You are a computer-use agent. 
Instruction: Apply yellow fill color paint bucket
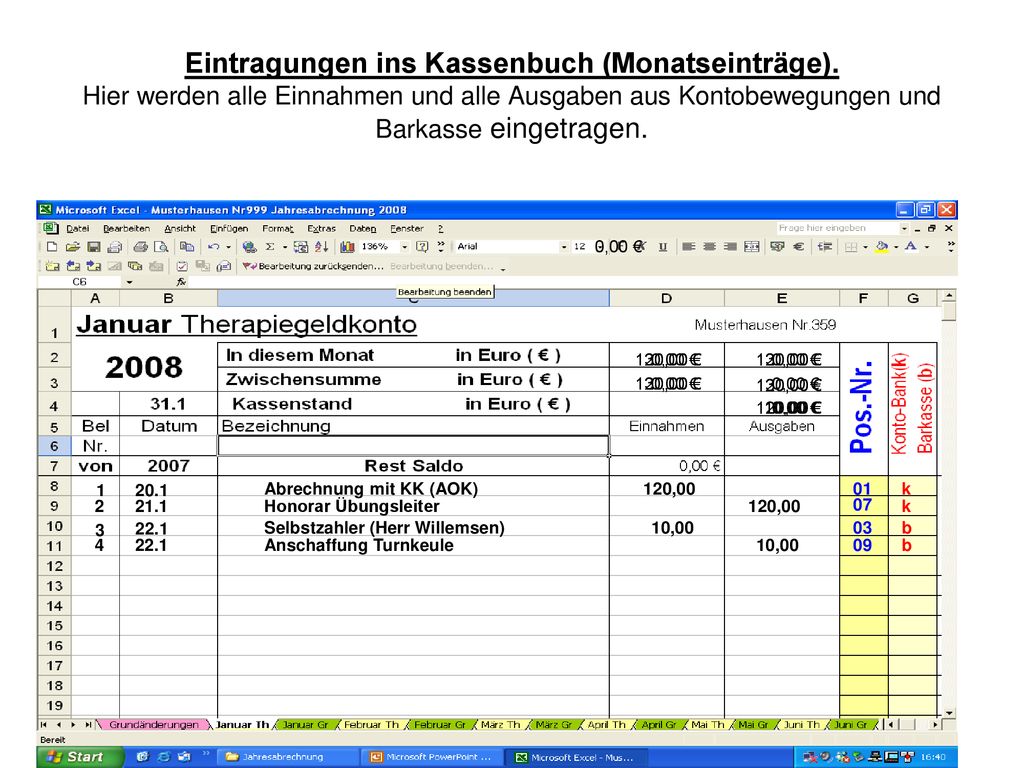pos(882,247)
